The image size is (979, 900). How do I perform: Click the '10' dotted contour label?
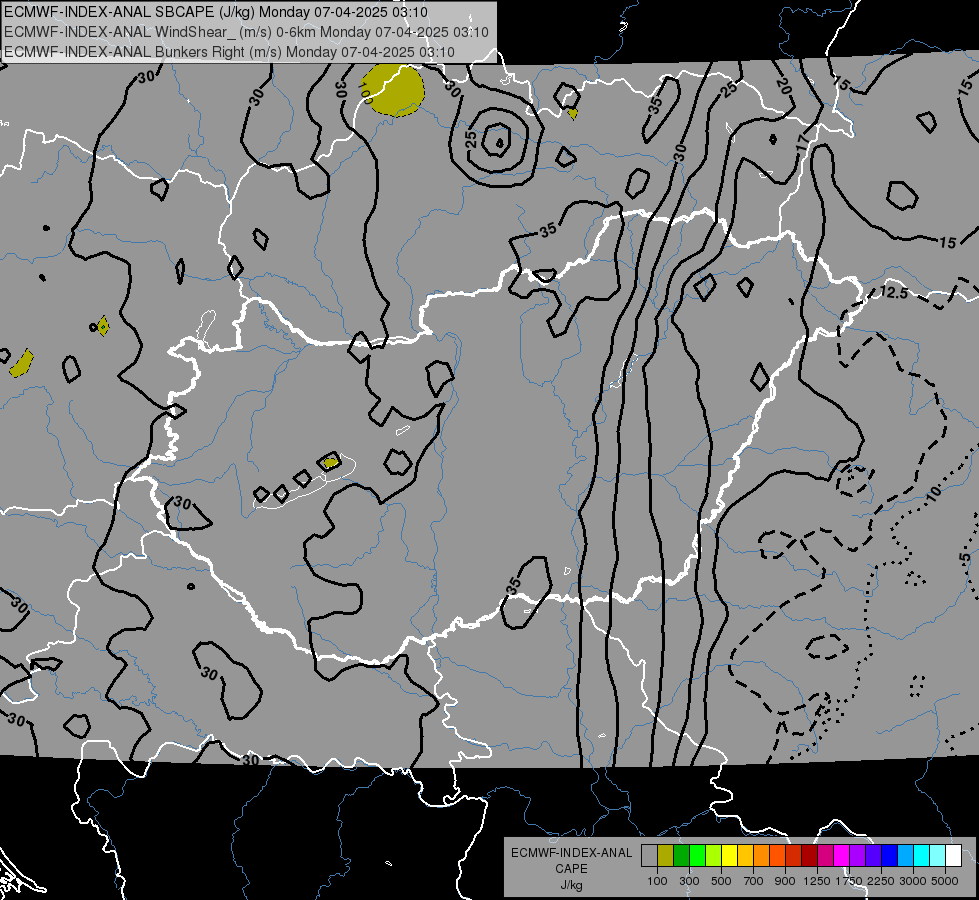934,494
